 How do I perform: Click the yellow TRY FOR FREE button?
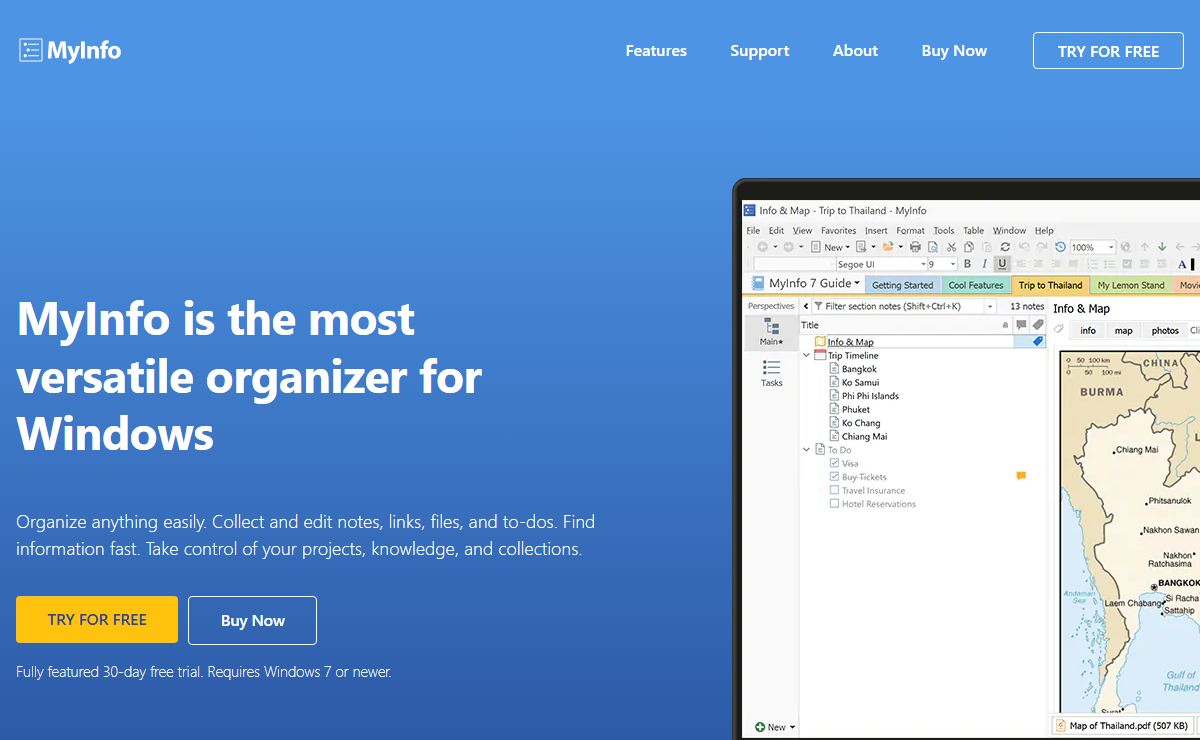tap(97, 620)
